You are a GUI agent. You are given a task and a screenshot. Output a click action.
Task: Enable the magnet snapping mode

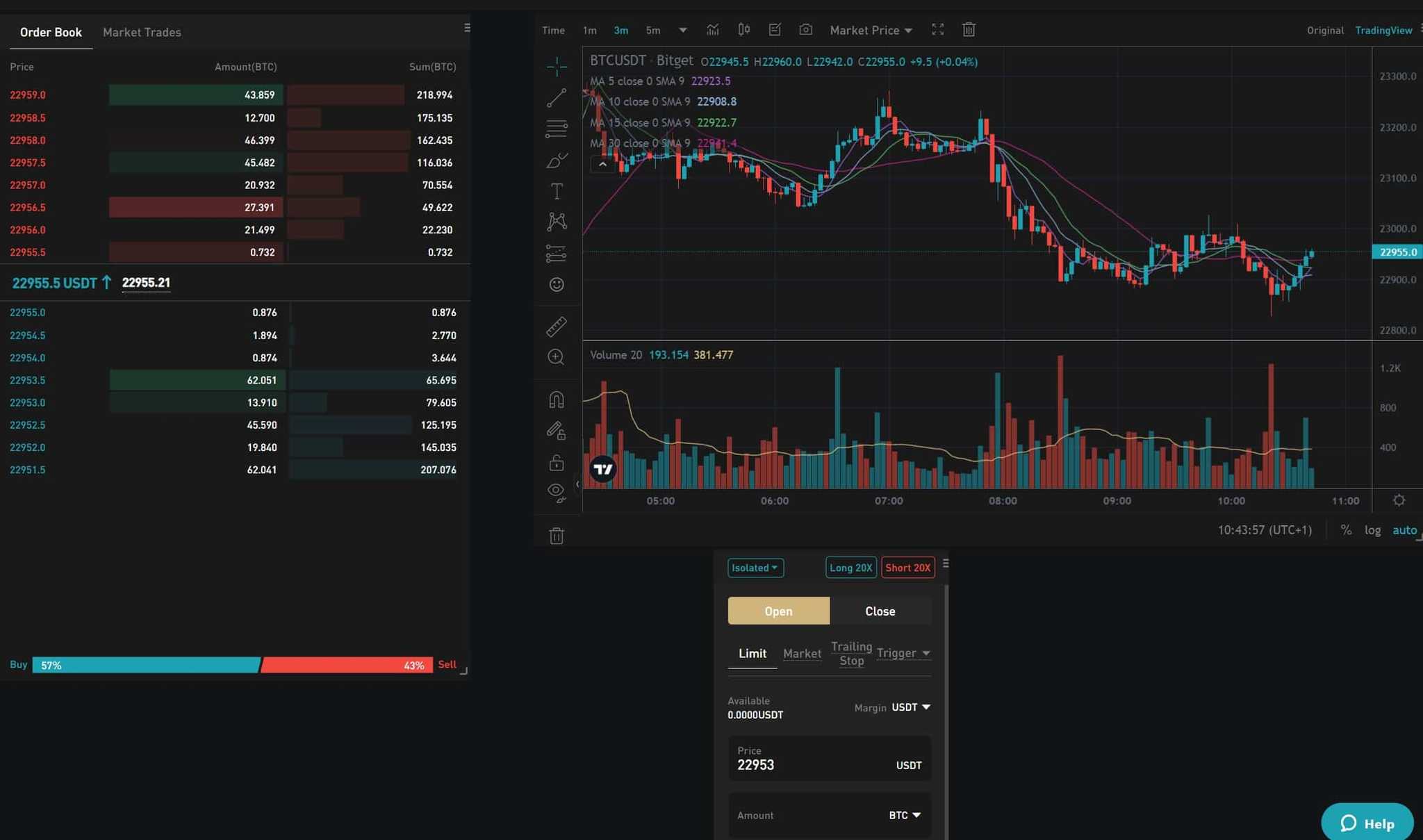(556, 398)
